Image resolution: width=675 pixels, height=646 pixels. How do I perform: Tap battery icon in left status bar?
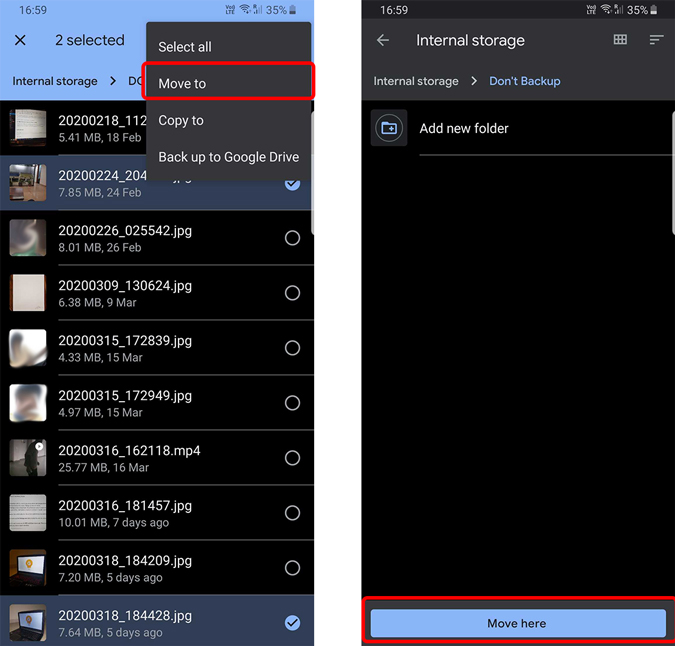(x=293, y=10)
